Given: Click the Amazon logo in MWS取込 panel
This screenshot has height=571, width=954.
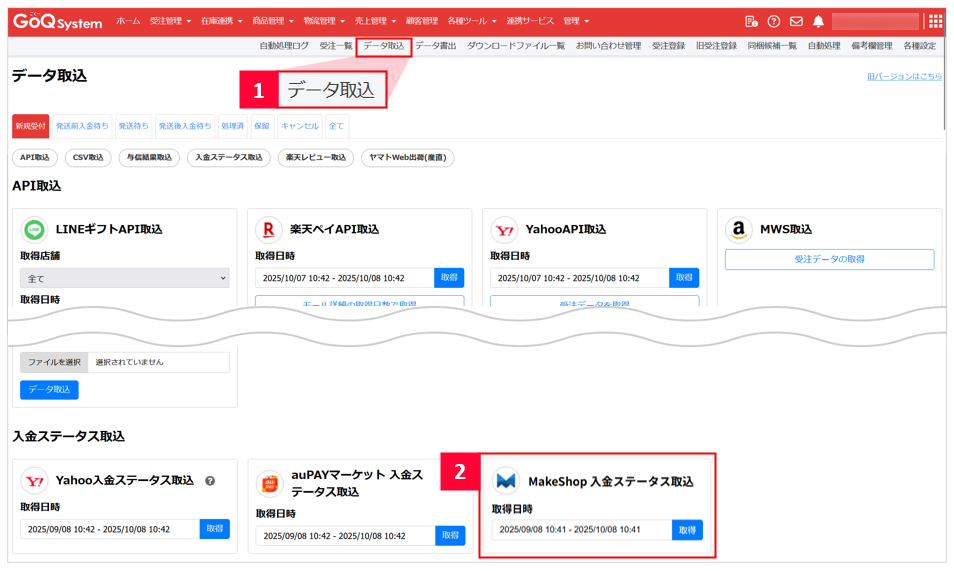Looking at the screenshot, I should (738, 229).
